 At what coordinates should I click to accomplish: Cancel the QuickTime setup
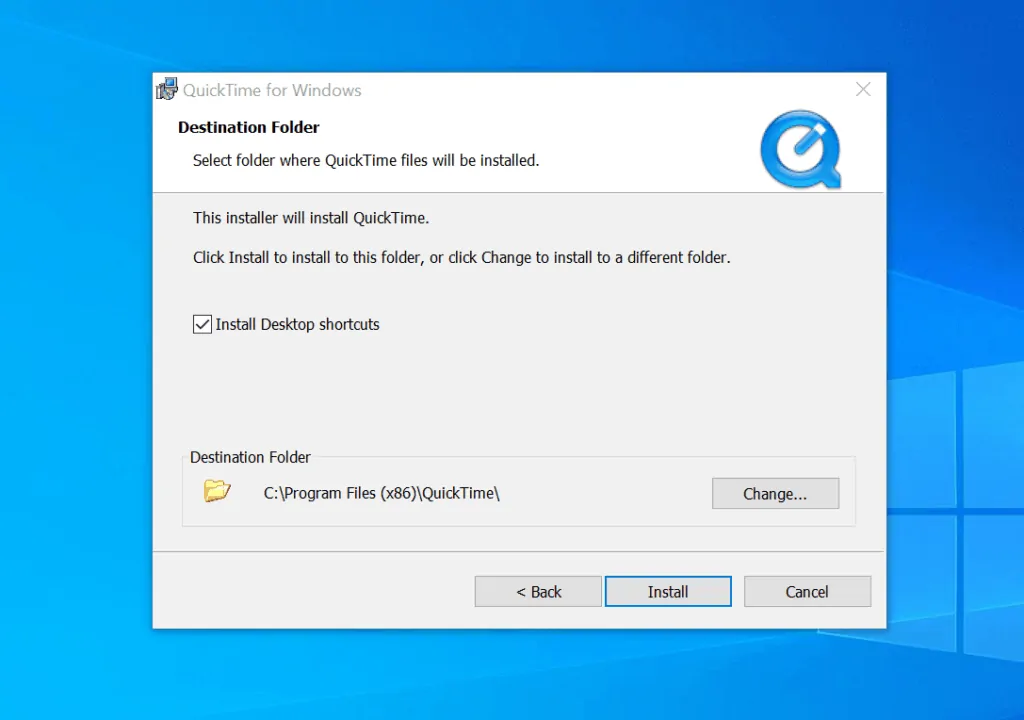click(x=806, y=591)
